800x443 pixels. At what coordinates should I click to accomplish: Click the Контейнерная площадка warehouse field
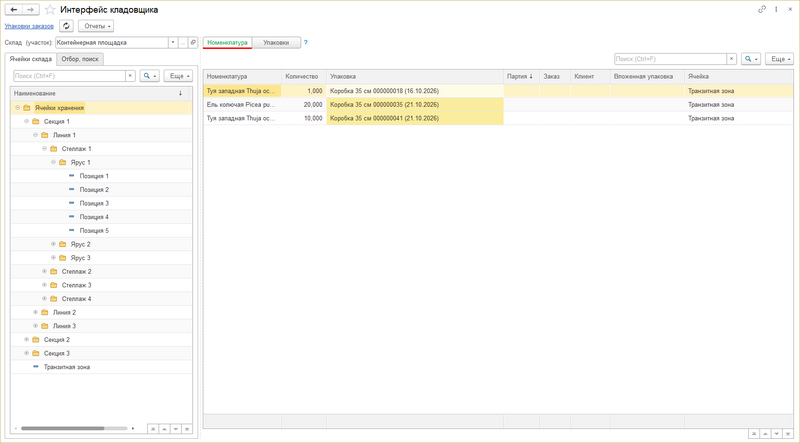click(x=112, y=43)
